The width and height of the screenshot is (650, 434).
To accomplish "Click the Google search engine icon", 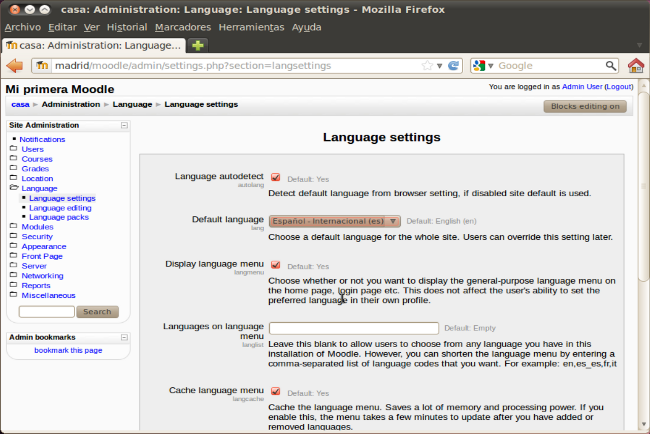I will [481, 66].
